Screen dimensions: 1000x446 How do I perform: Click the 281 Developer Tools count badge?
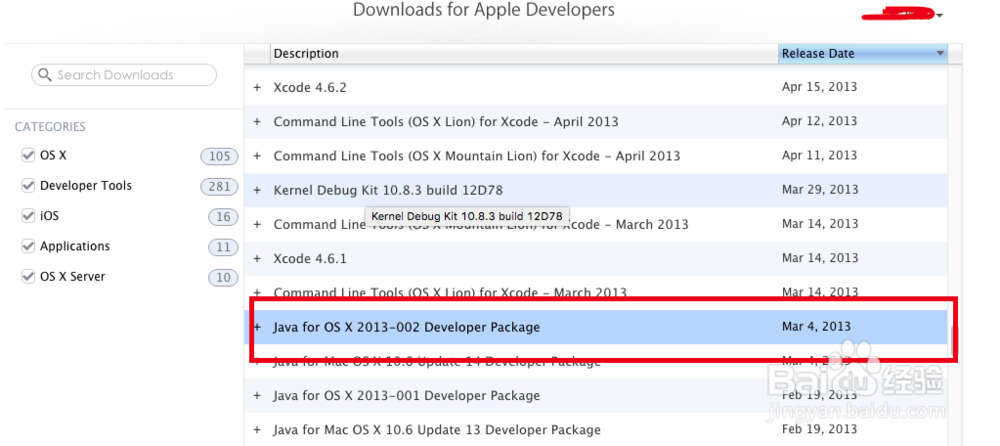click(219, 186)
